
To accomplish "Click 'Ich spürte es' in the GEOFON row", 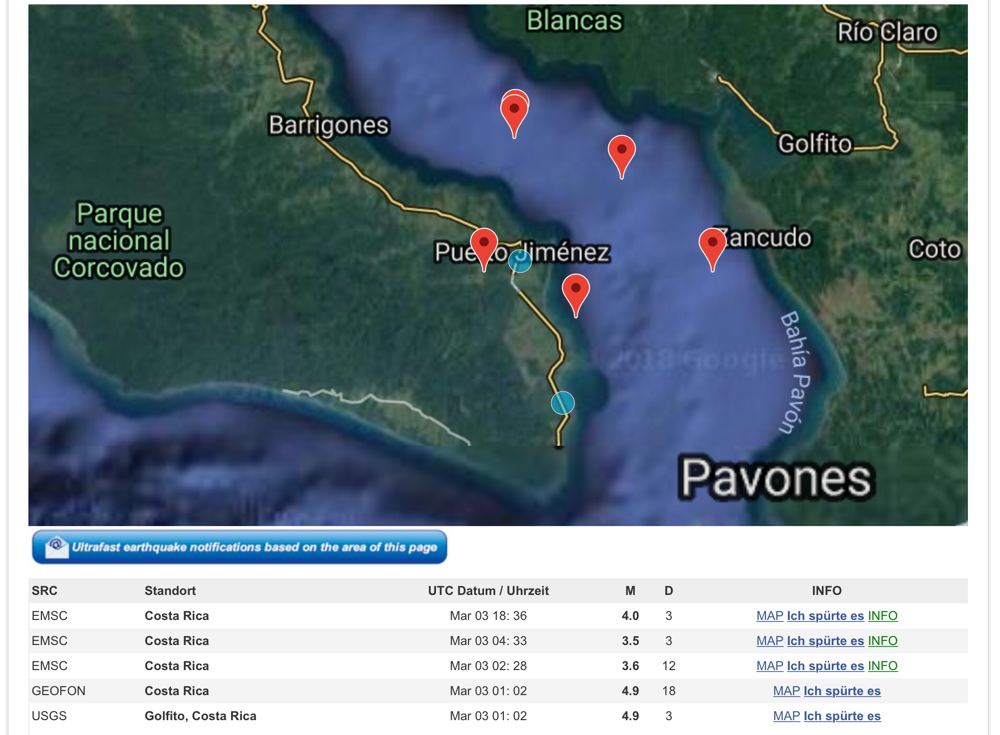I will tap(842, 691).
